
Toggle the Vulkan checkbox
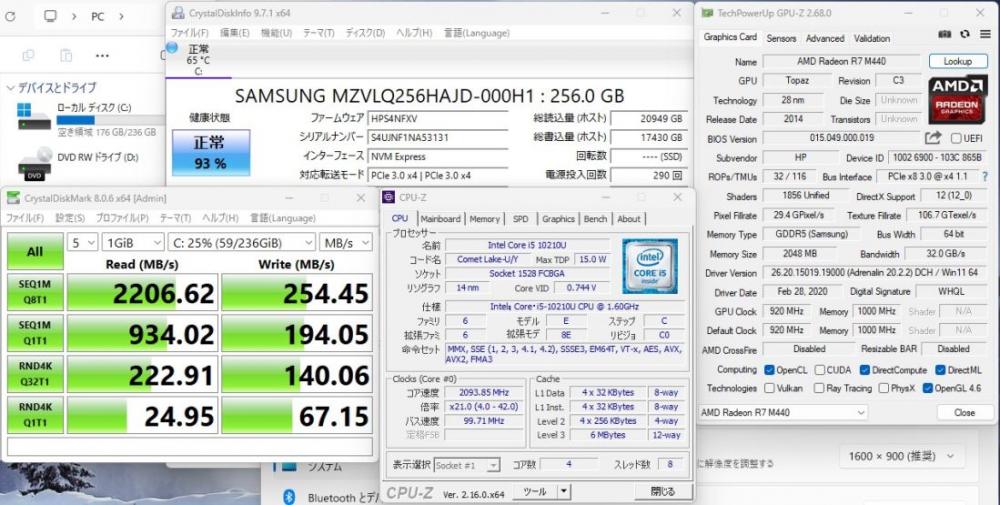769,388
